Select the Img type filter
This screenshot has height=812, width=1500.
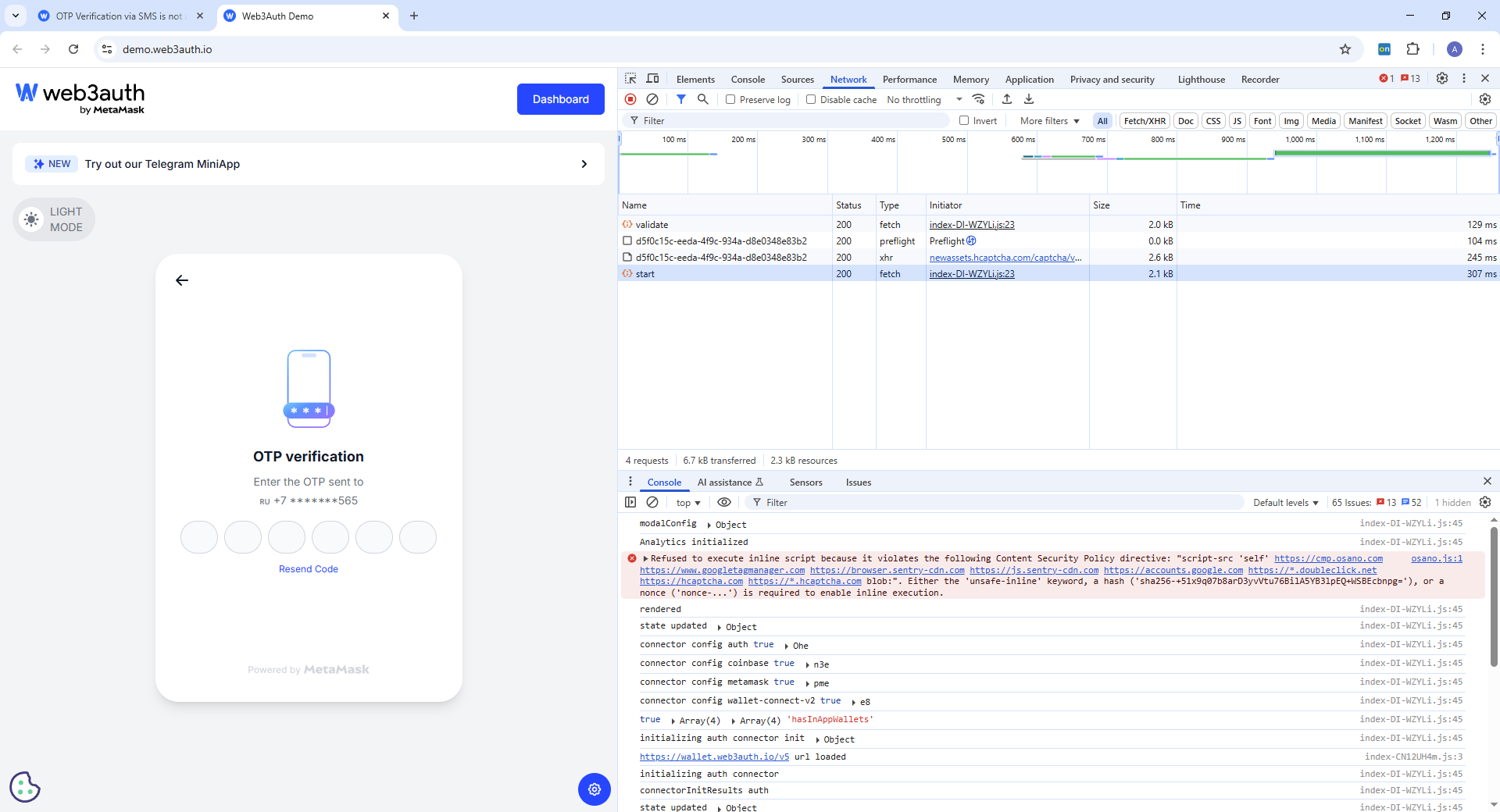click(x=1291, y=121)
